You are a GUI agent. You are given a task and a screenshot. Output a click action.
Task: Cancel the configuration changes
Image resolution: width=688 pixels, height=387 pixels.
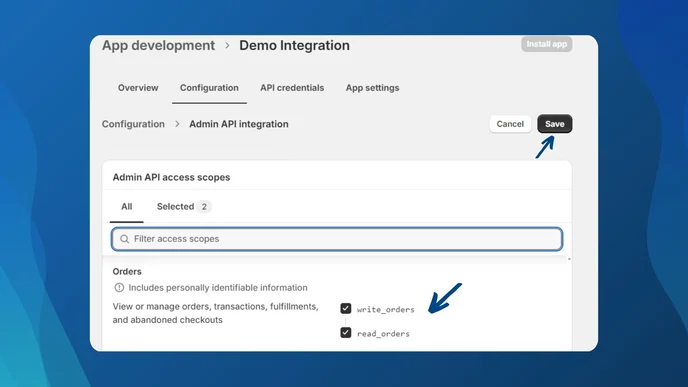coord(510,124)
